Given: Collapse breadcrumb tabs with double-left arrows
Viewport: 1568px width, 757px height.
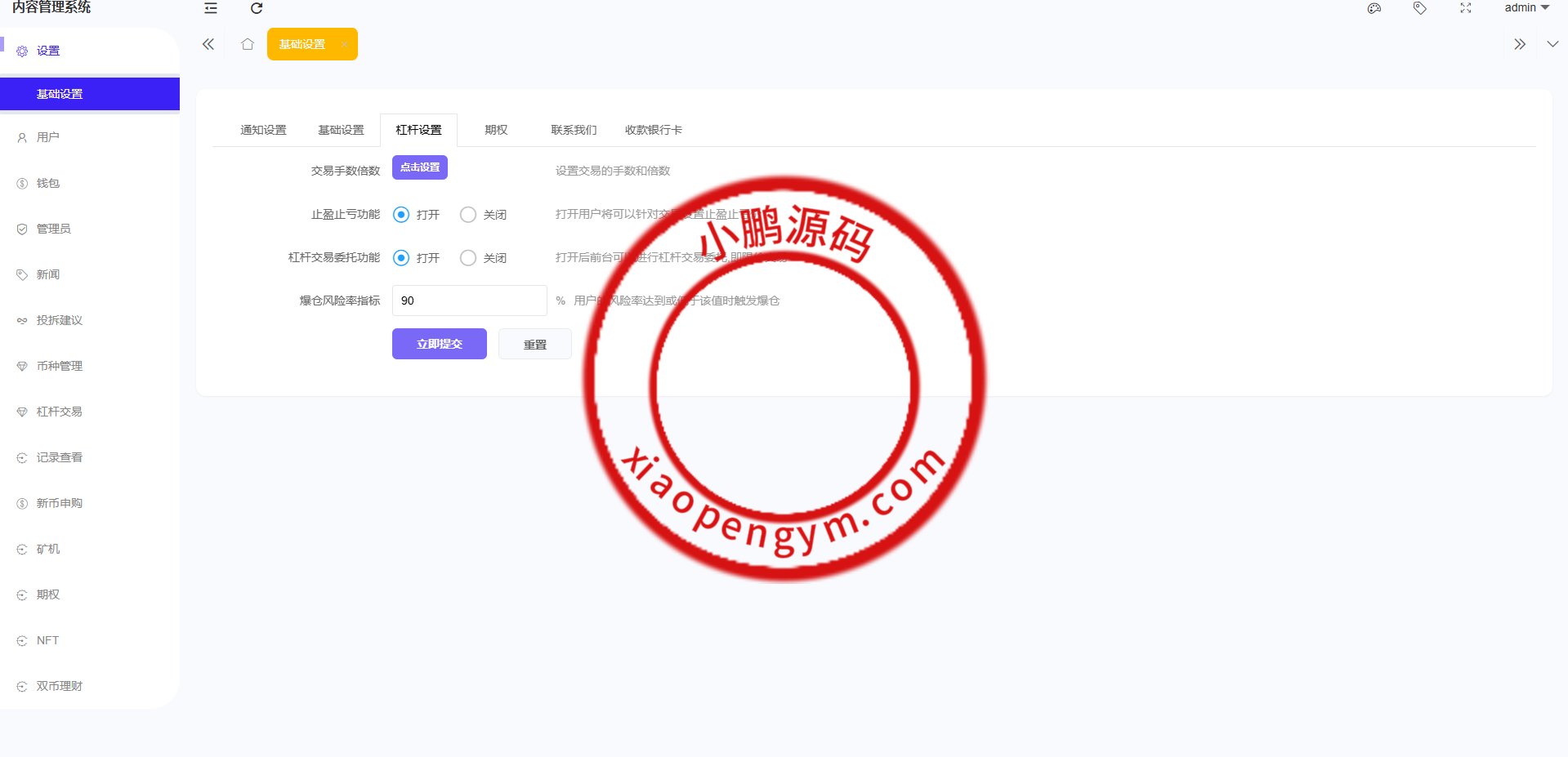Looking at the screenshot, I should pyautogui.click(x=208, y=44).
